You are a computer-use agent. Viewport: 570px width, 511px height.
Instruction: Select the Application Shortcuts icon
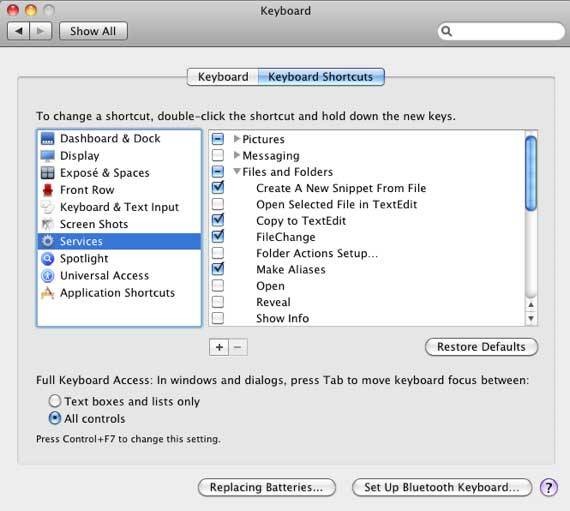point(48,293)
